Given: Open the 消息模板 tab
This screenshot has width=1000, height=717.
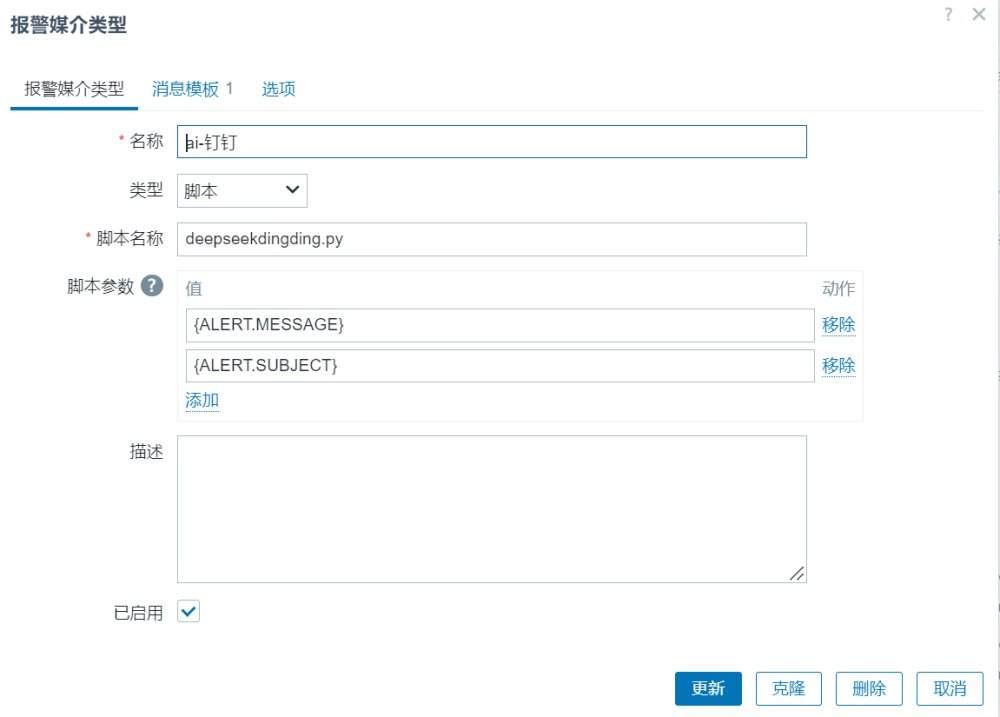Looking at the screenshot, I should [193, 89].
